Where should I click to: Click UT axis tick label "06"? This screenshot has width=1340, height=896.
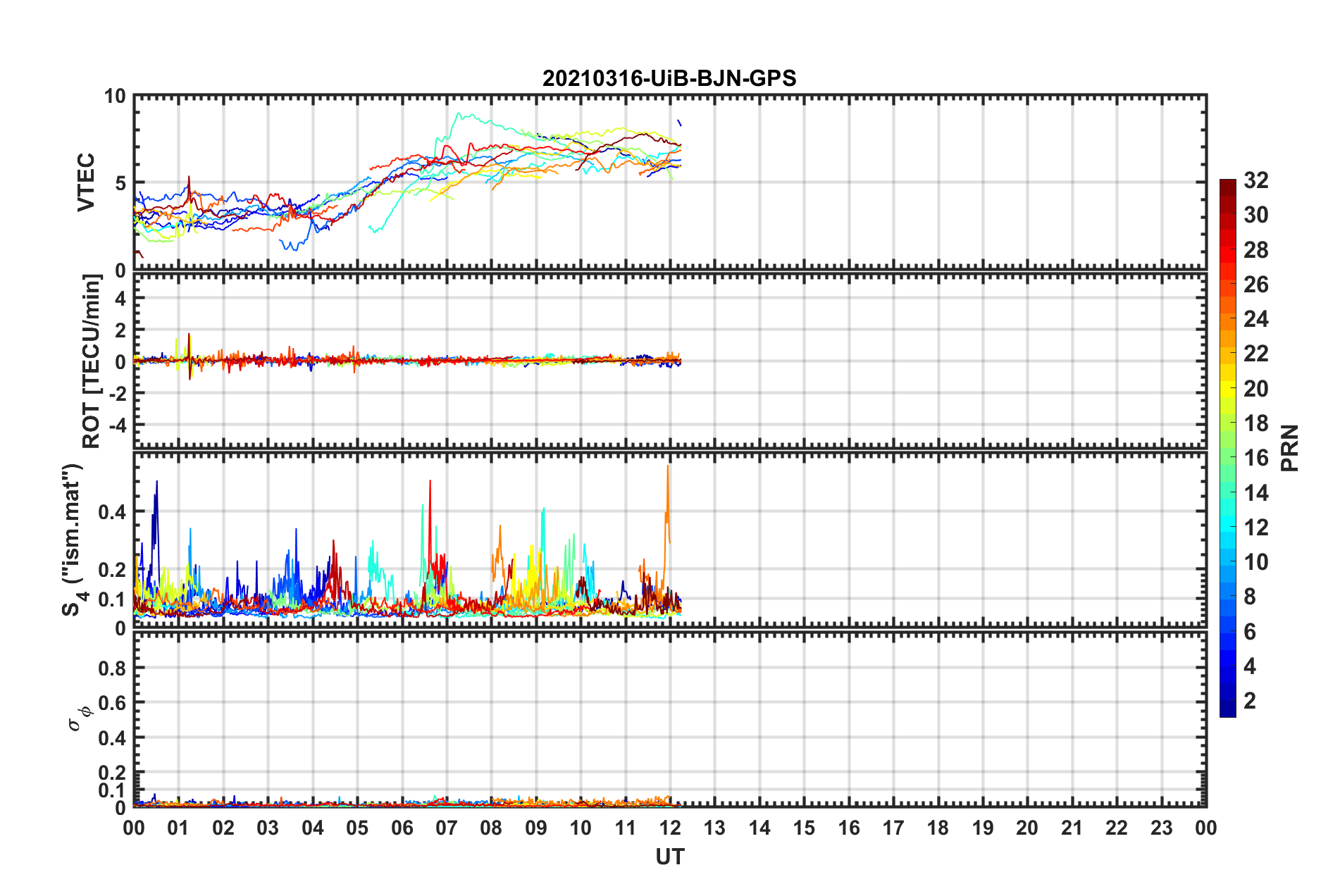[x=402, y=828]
